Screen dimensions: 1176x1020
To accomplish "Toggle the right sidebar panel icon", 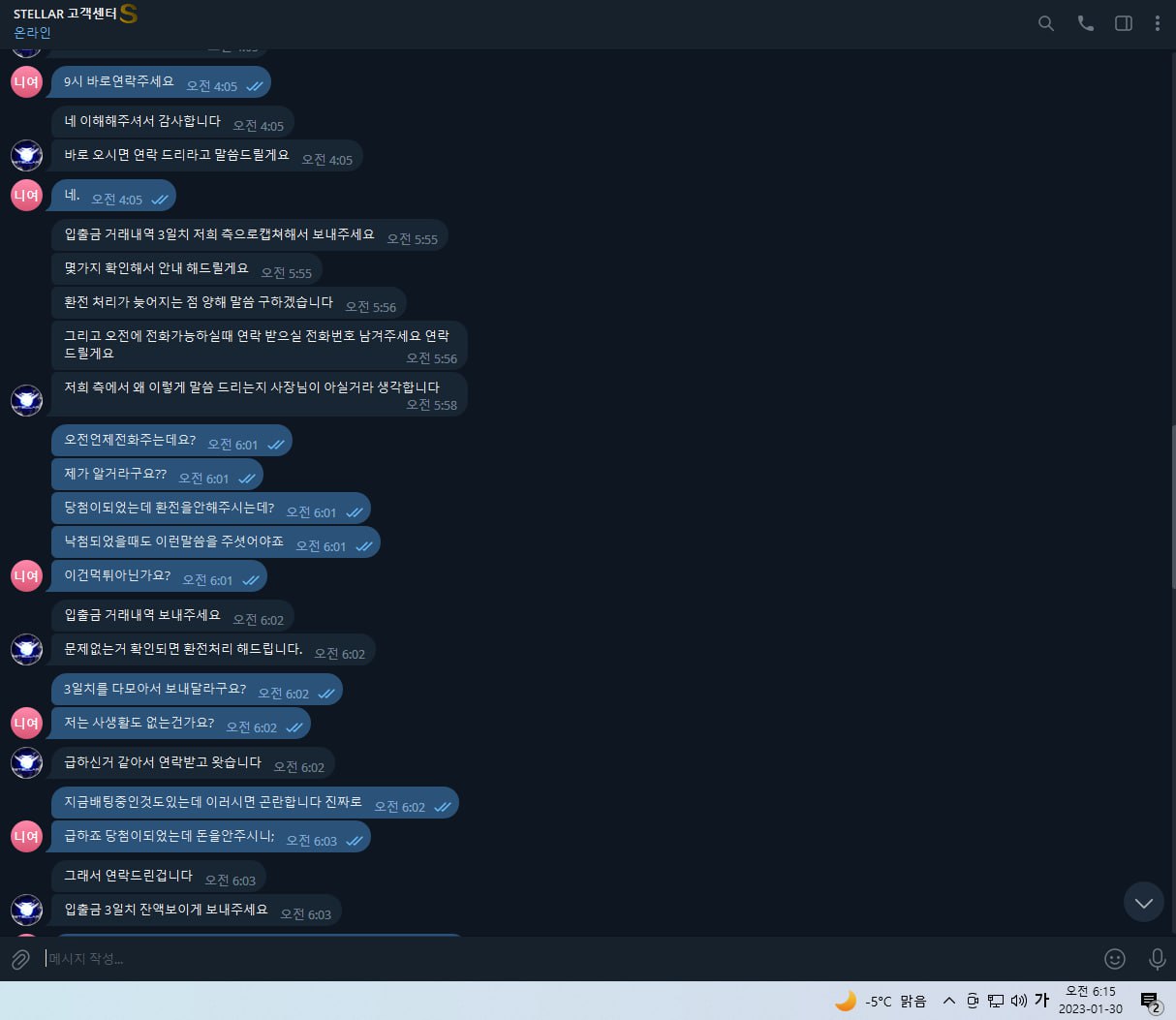I will click(x=1124, y=23).
